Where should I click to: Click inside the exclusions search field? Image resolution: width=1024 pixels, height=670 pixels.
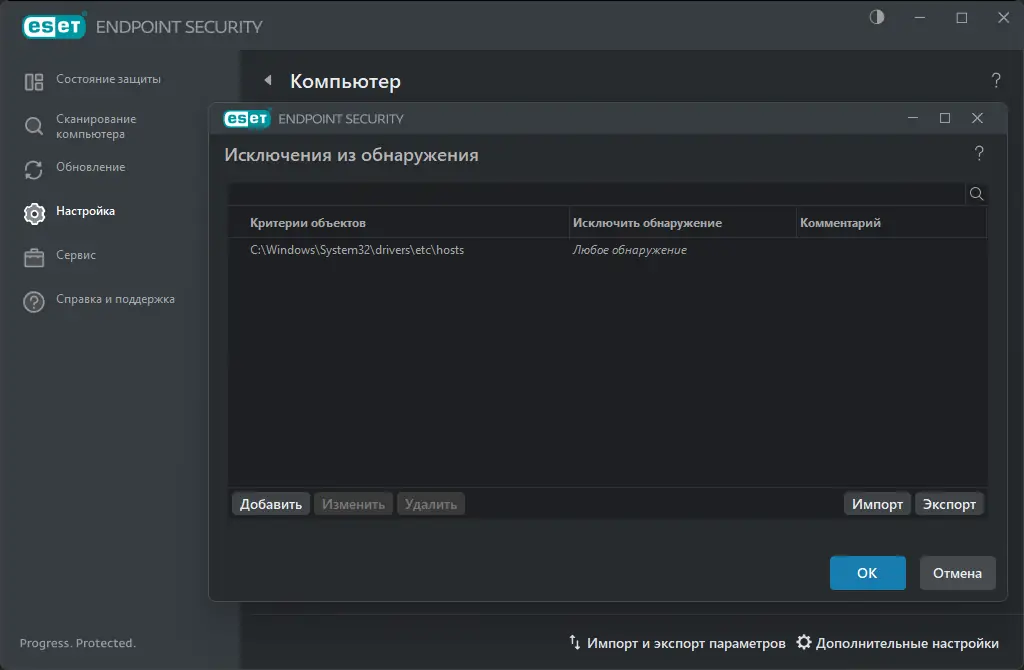[x=595, y=194]
